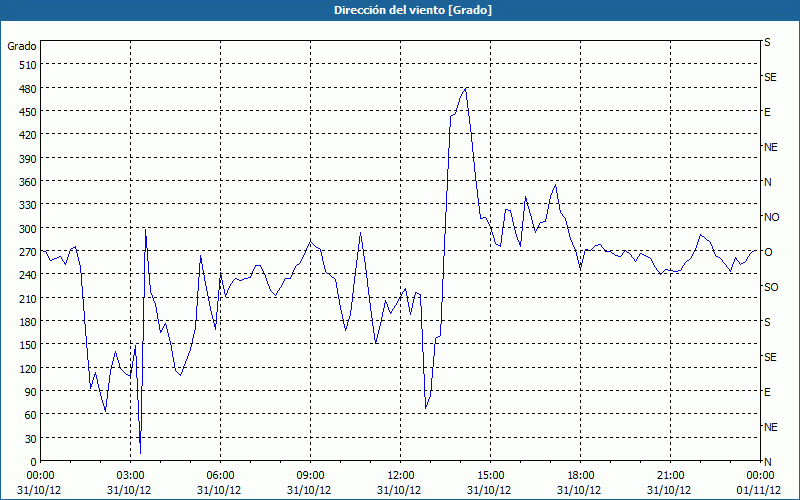The width and height of the screenshot is (800, 500).
Task: Click the 'NO' compass label on right axis
Action: click(771, 217)
